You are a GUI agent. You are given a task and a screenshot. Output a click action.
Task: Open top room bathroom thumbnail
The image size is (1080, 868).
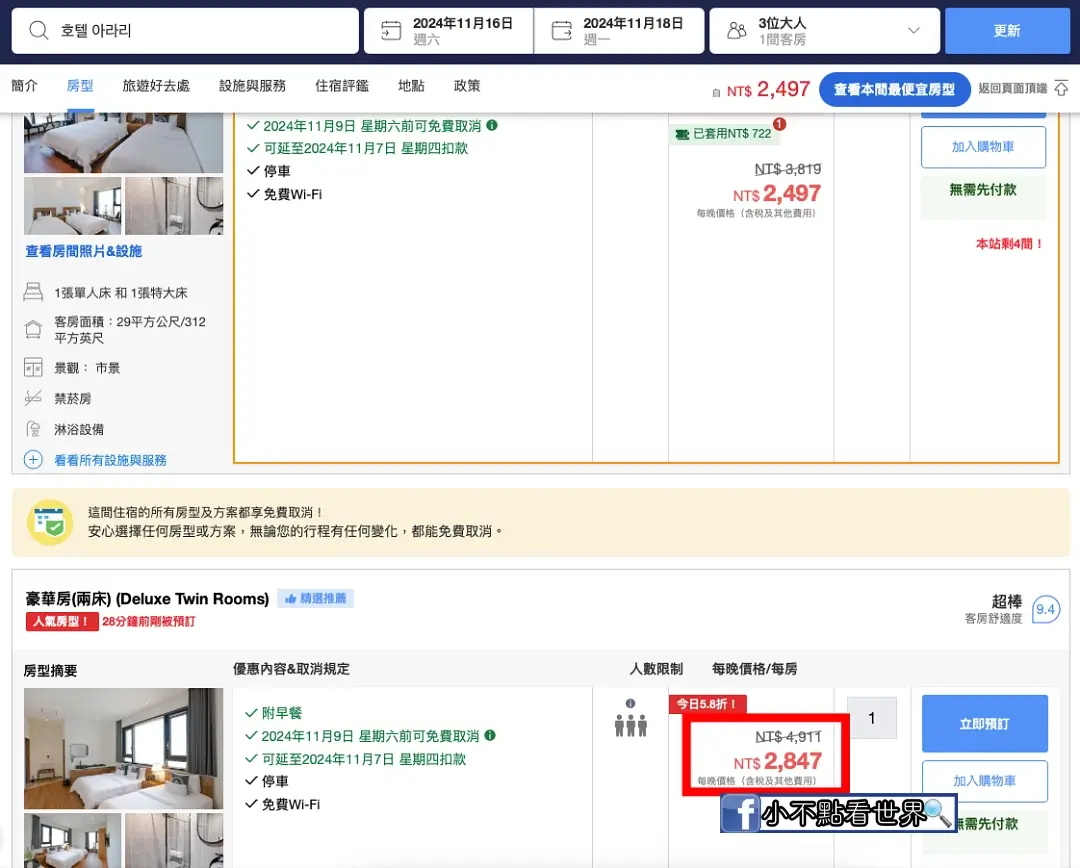pyautogui.click(x=174, y=205)
